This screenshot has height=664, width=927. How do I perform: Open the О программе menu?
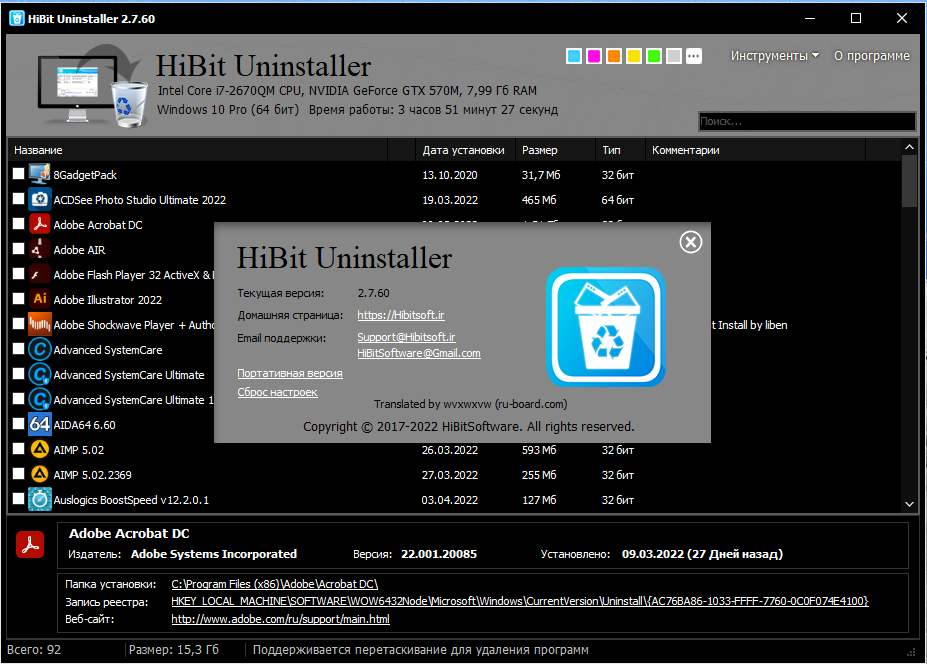coord(871,56)
